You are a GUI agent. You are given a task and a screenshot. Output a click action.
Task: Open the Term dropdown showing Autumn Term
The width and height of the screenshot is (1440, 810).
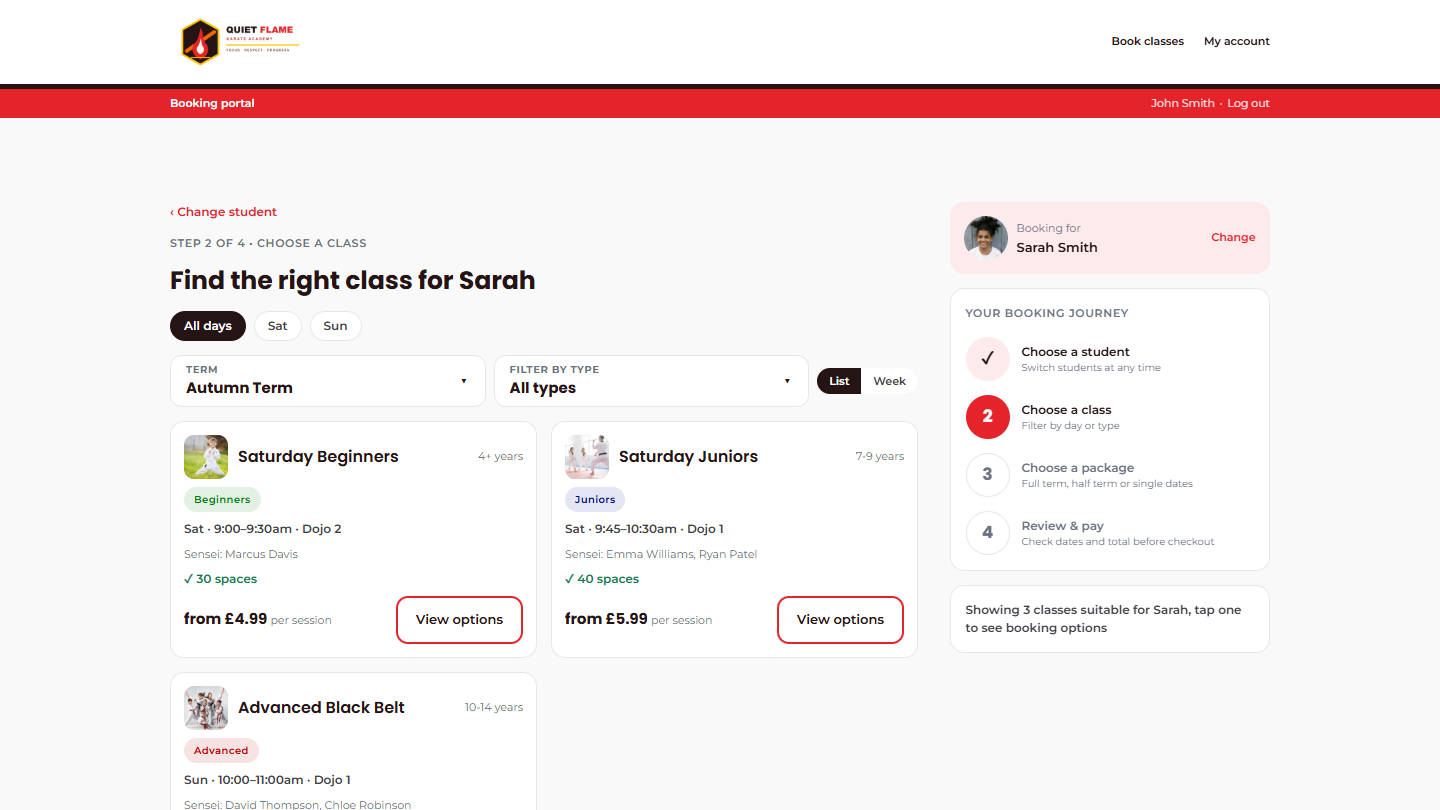pos(328,381)
